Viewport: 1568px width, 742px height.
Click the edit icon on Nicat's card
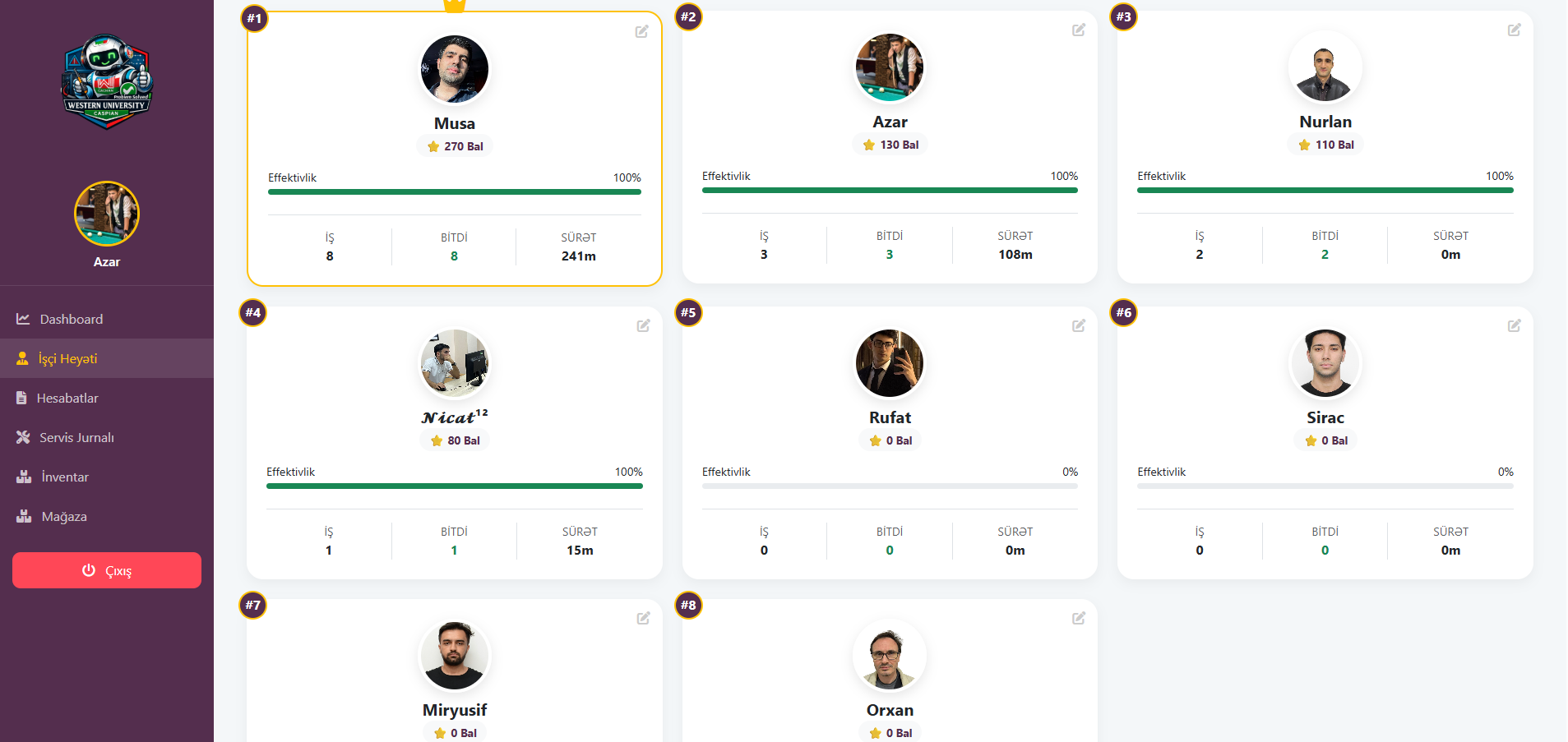[x=643, y=326]
